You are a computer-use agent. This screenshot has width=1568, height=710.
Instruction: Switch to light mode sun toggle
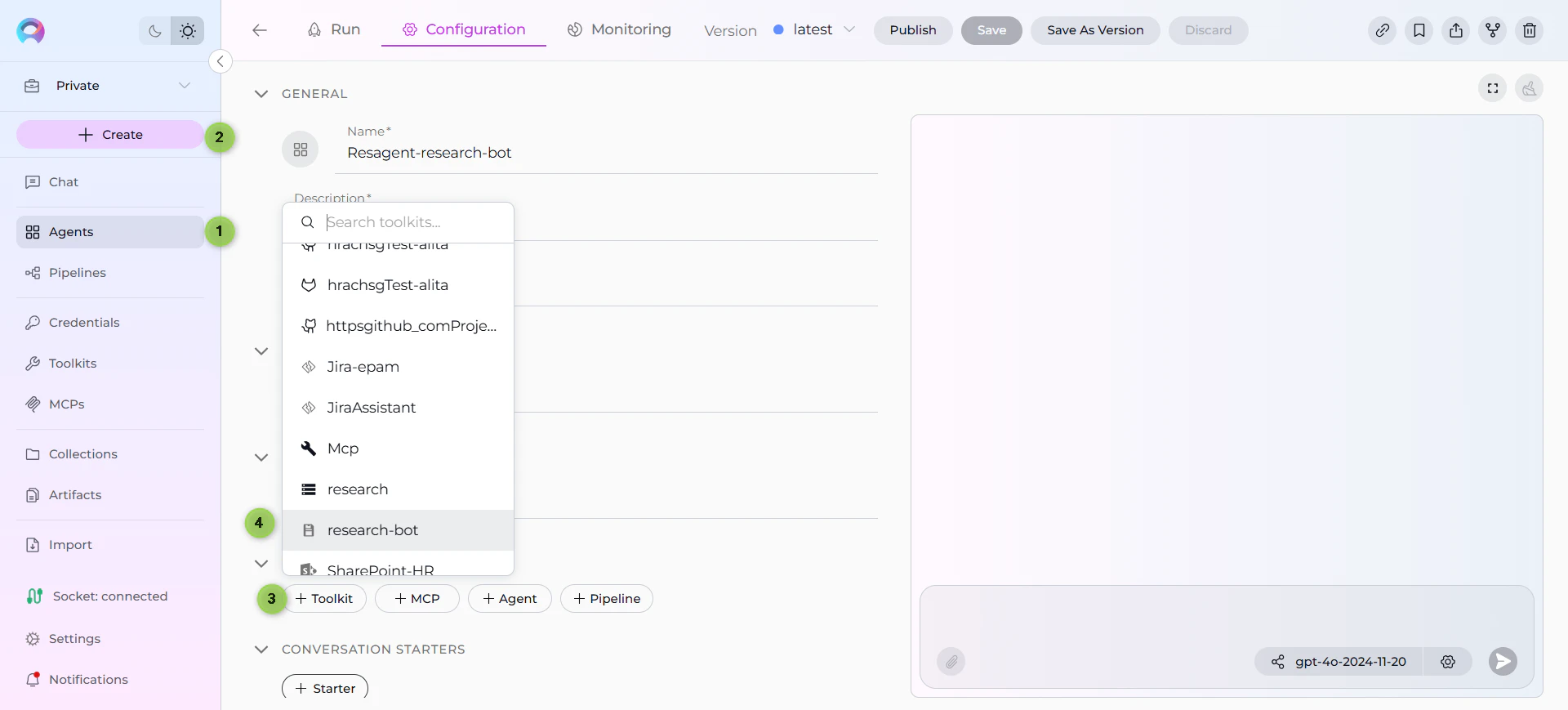(188, 31)
